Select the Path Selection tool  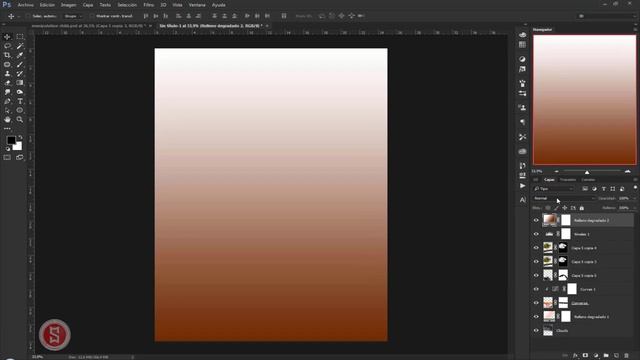pos(7,110)
